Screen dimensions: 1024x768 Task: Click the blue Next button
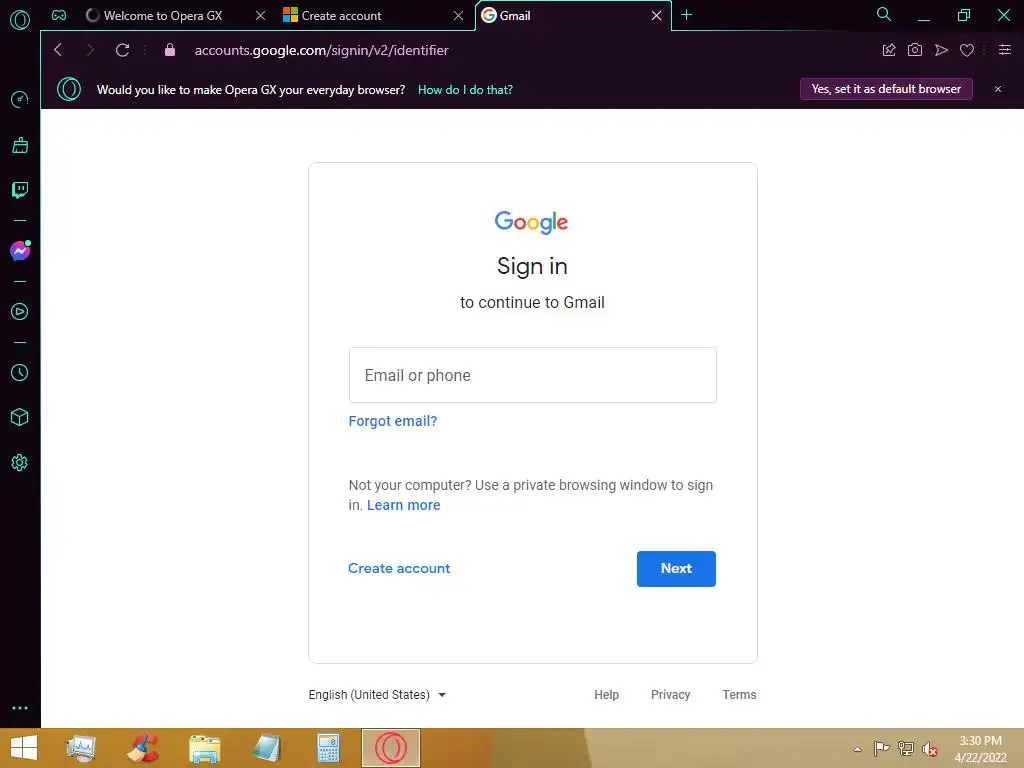(676, 569)
